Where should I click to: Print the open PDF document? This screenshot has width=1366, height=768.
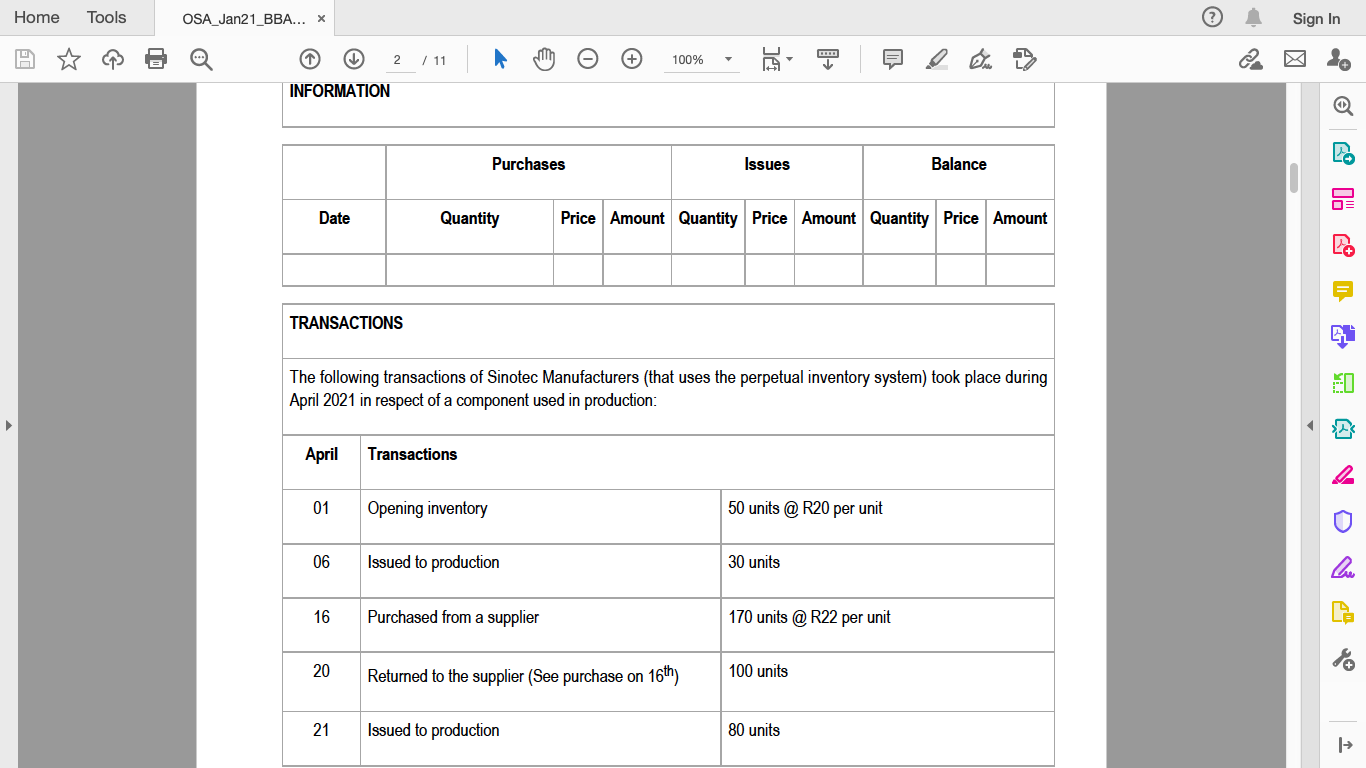[156, 59]
